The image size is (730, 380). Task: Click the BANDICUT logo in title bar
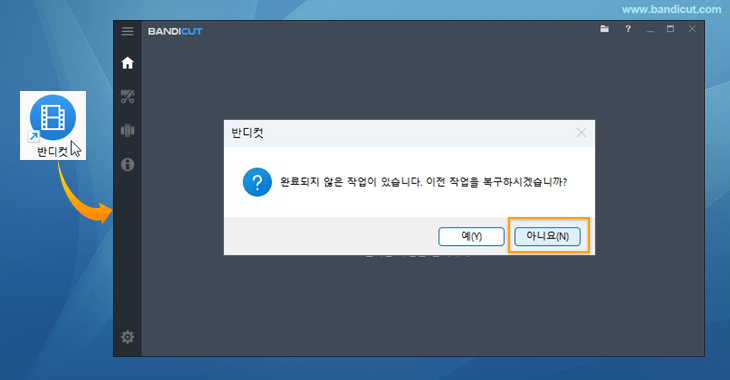[x=175, y=31]
